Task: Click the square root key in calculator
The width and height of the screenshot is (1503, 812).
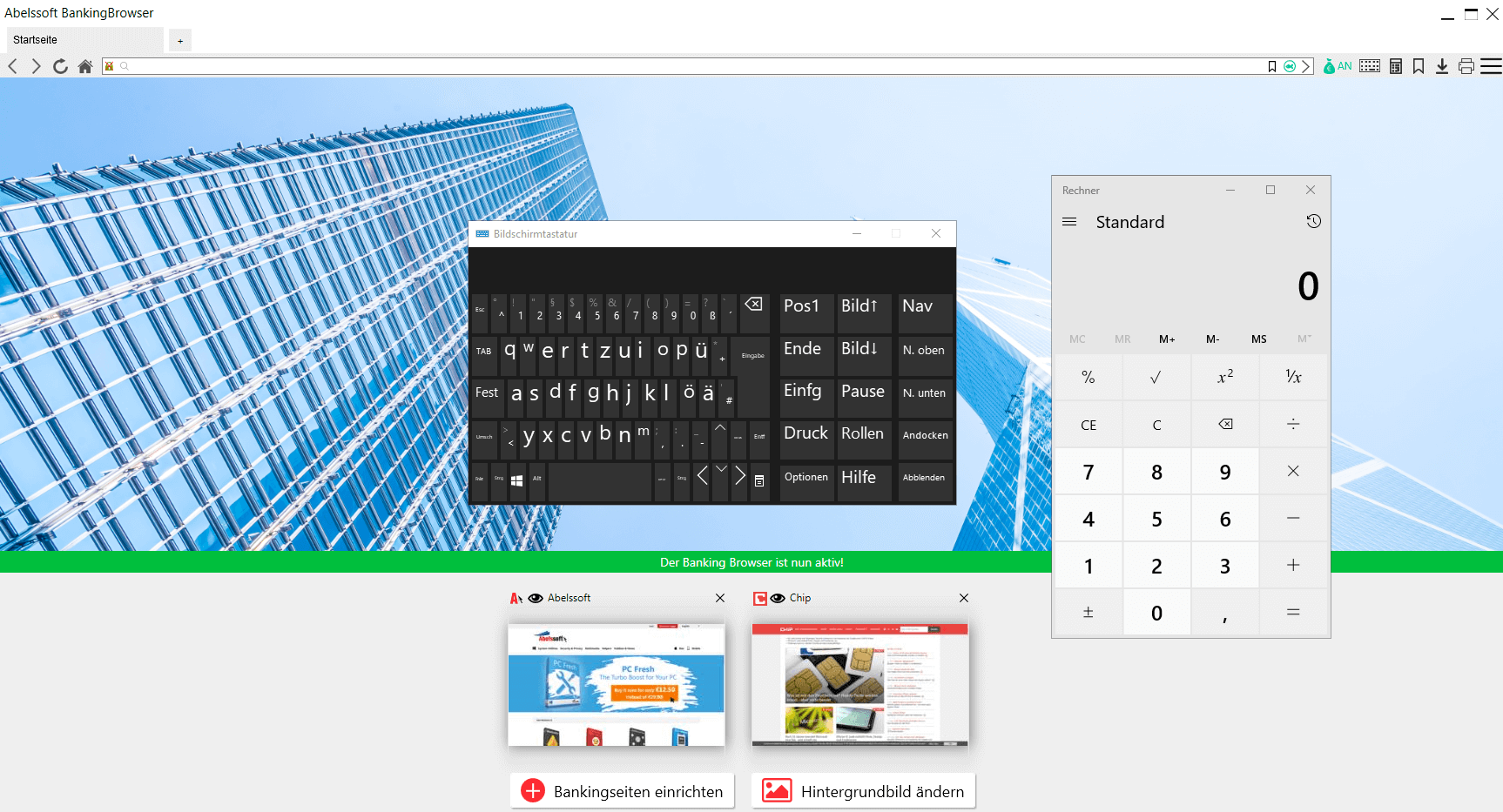Action: (1156, 377)
